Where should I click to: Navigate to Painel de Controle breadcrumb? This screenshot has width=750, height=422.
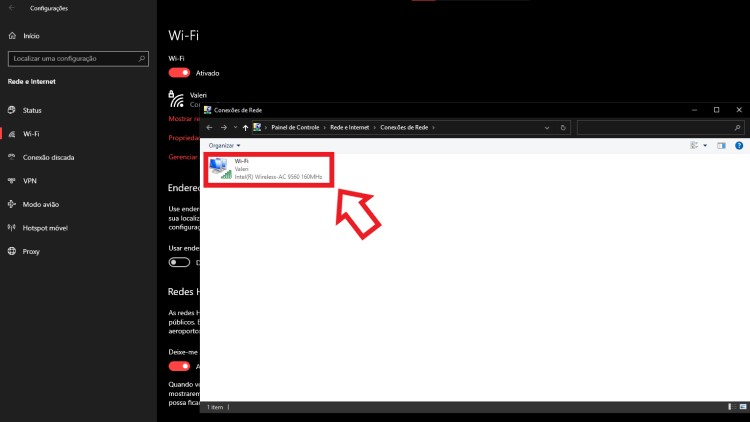295,128
